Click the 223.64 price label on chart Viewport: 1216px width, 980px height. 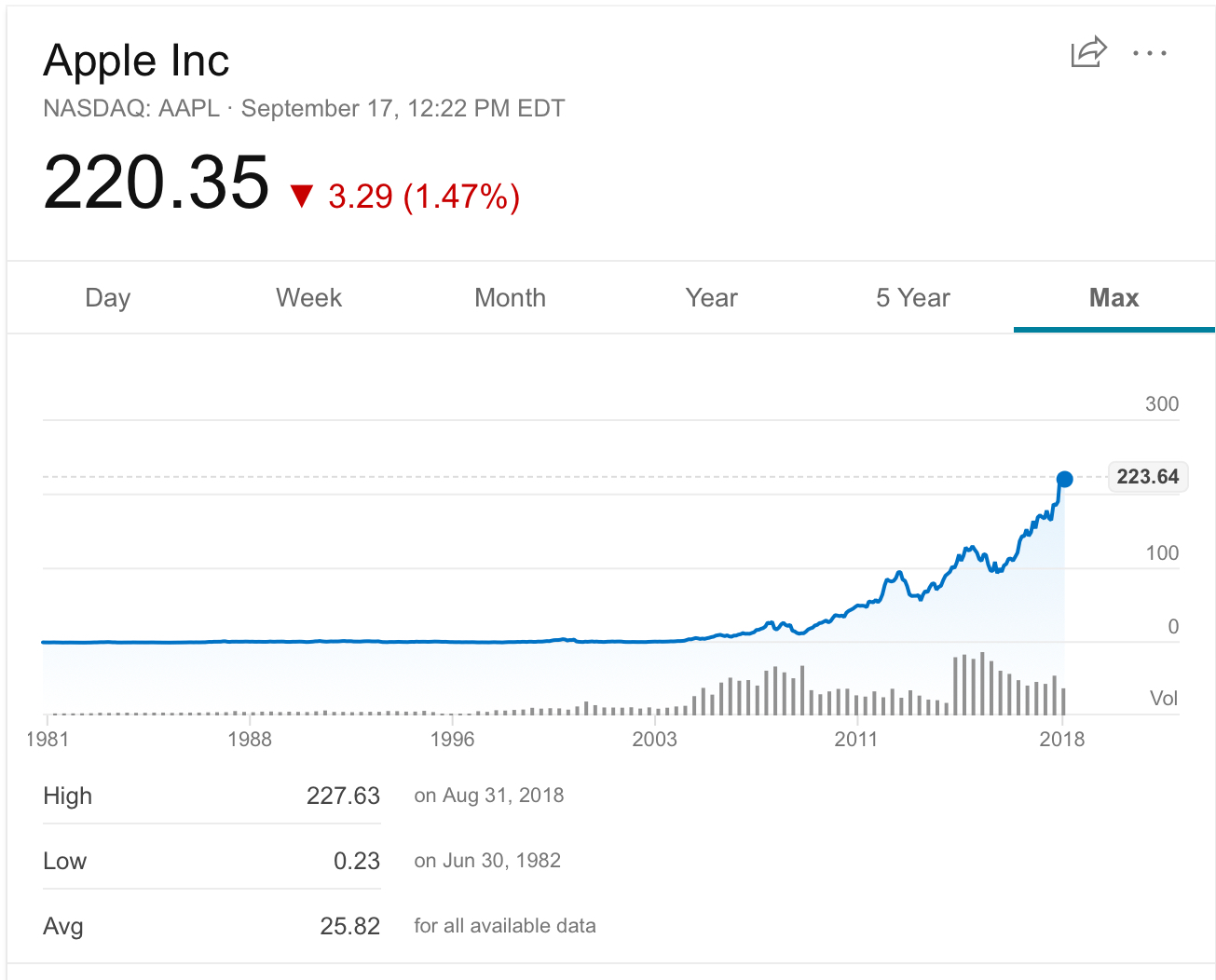tap(1147, 477)
